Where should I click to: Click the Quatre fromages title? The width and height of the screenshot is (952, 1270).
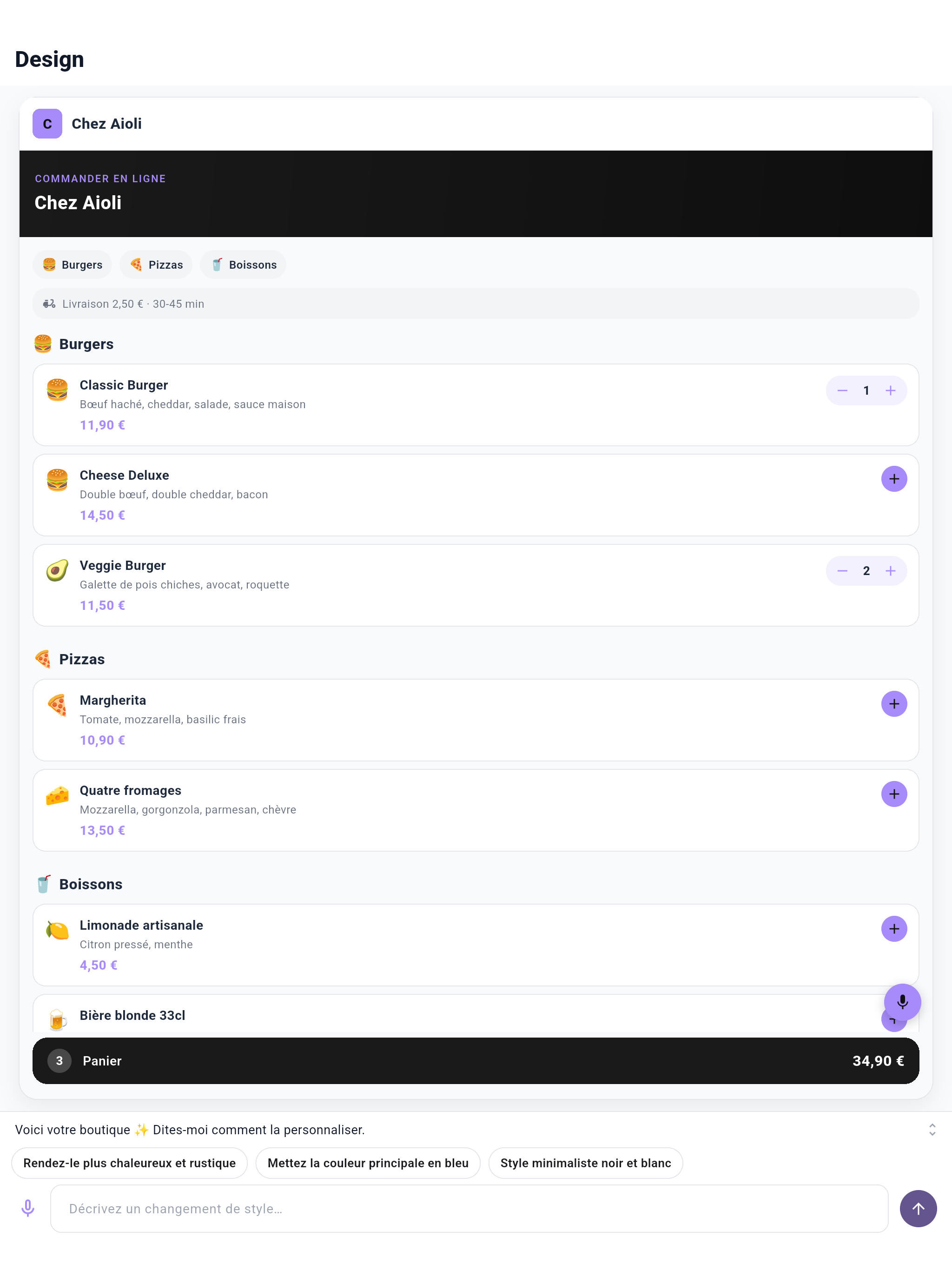coord(130,791)
